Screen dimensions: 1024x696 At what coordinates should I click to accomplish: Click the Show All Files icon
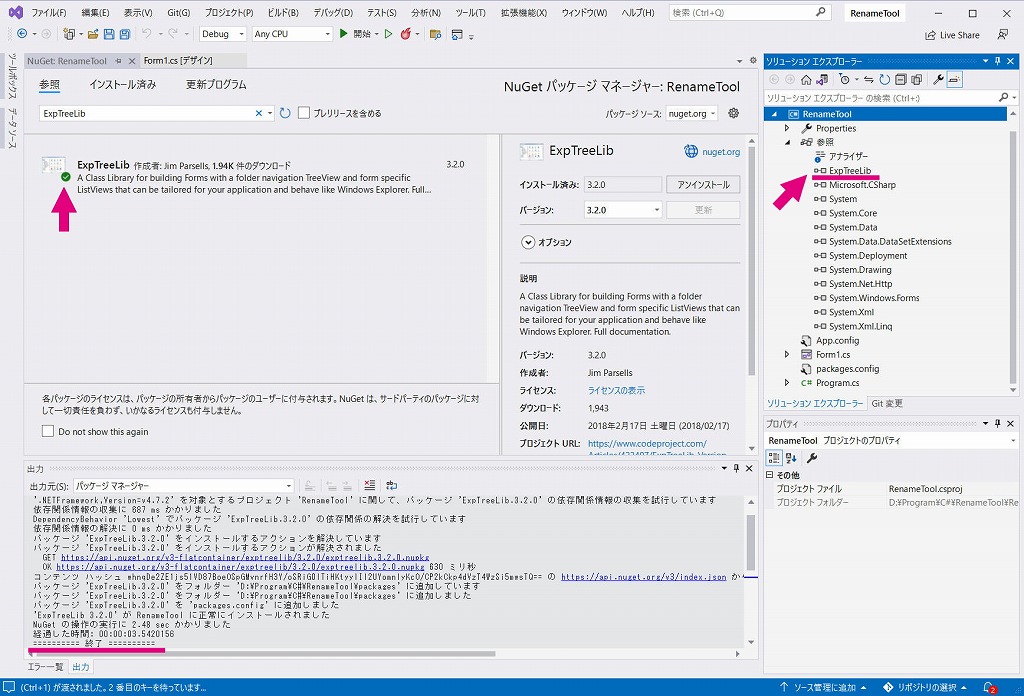click(916, 80)
